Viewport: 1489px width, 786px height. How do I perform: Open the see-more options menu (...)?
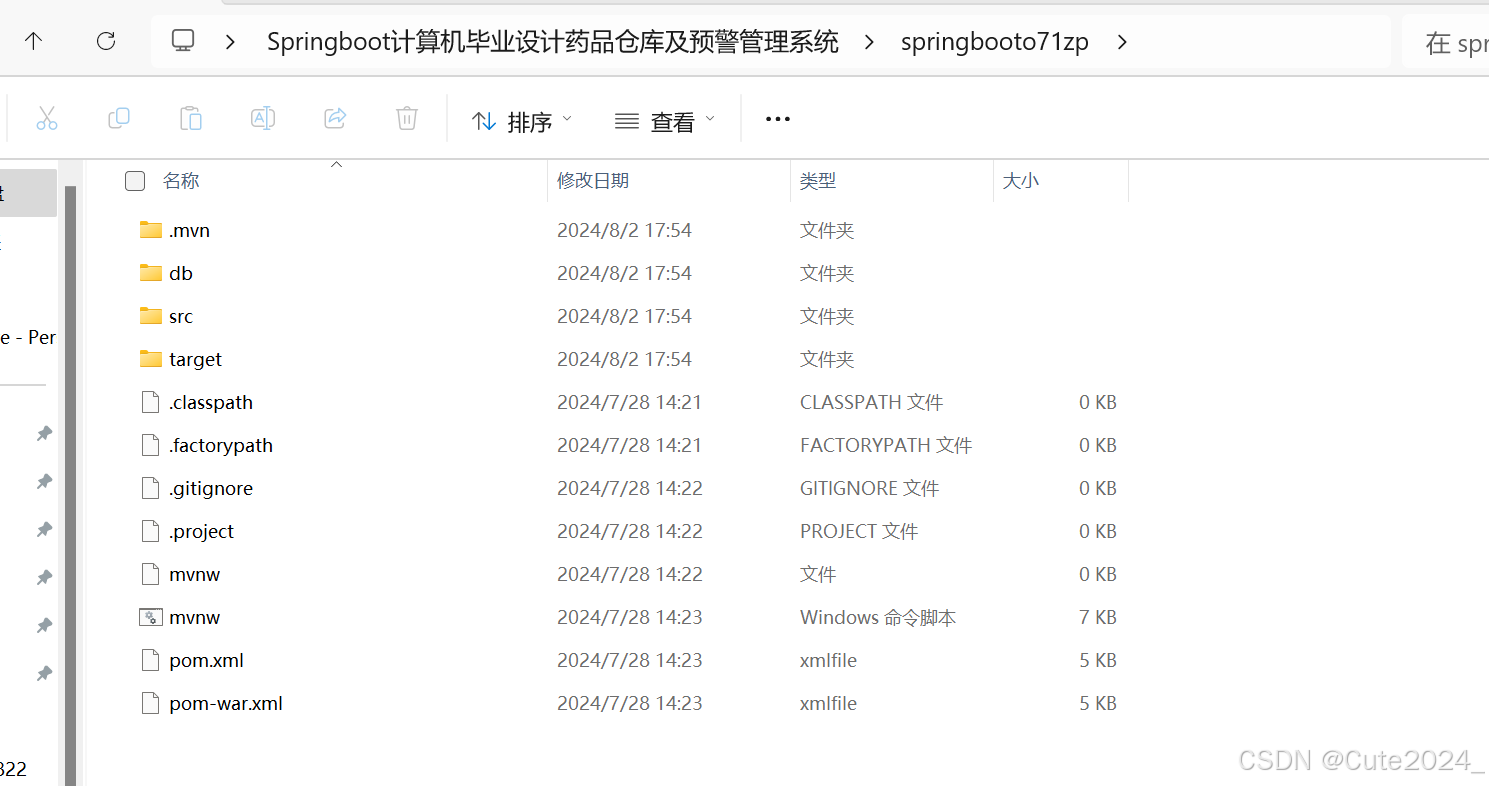777,118
